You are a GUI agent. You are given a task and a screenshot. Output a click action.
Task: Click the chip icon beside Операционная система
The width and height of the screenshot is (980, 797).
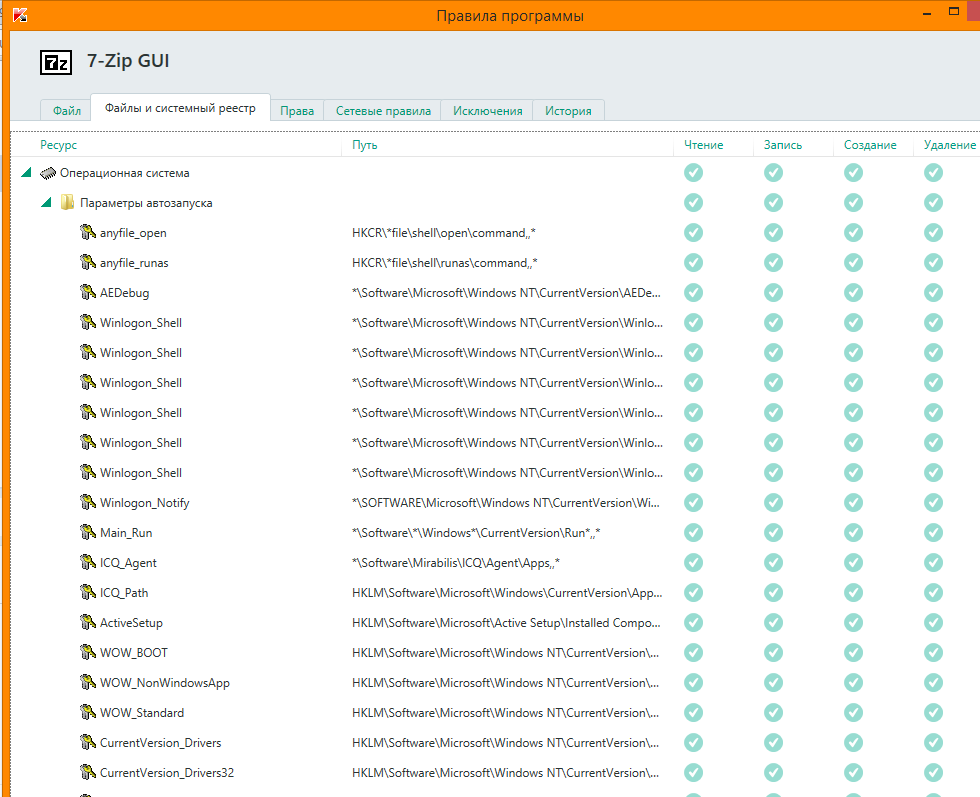48,173
